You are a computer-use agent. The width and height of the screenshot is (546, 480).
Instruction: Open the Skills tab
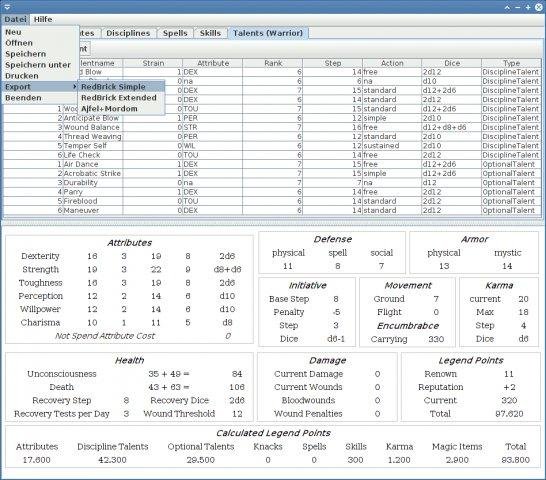pyautogui.click(x=210, y=33)
